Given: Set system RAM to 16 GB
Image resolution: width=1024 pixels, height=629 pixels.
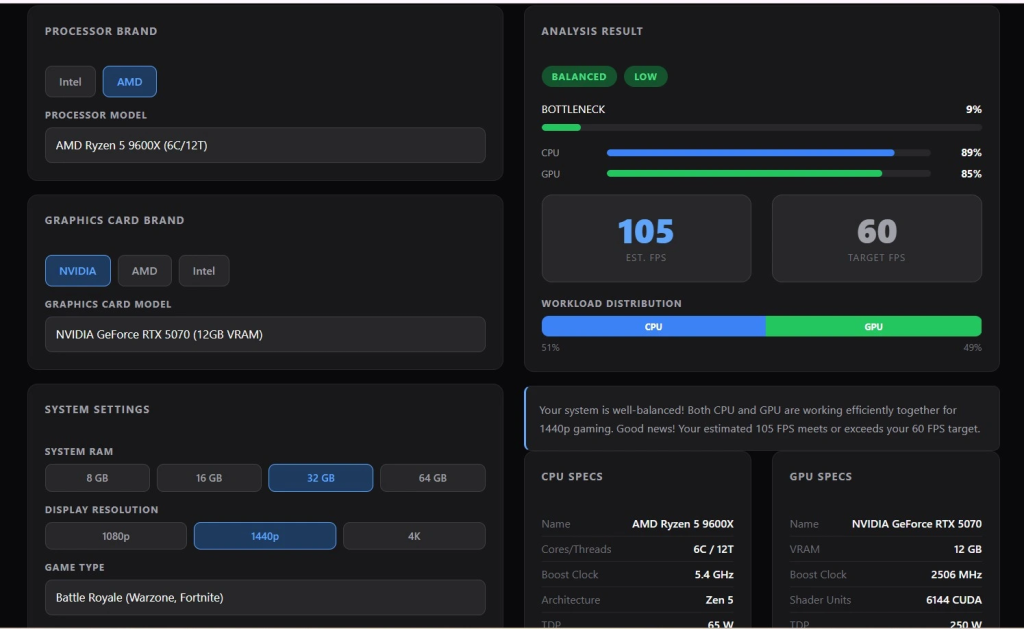Looking at the screenshot, I should point(209,477).
